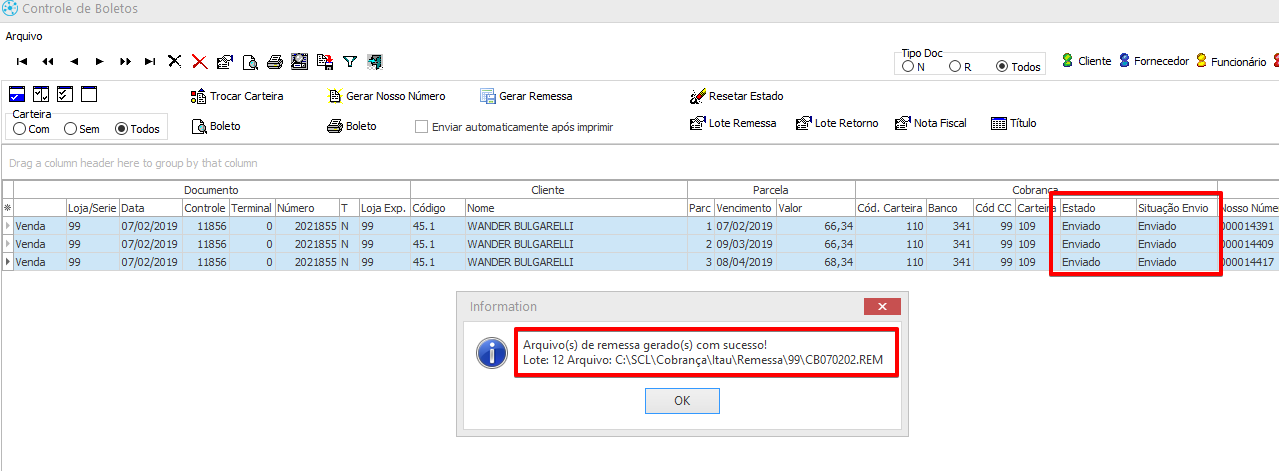The width and height of the screenshot is (1279, 471).
Task: Select Carteira Sem radio button
Action: 71,129
